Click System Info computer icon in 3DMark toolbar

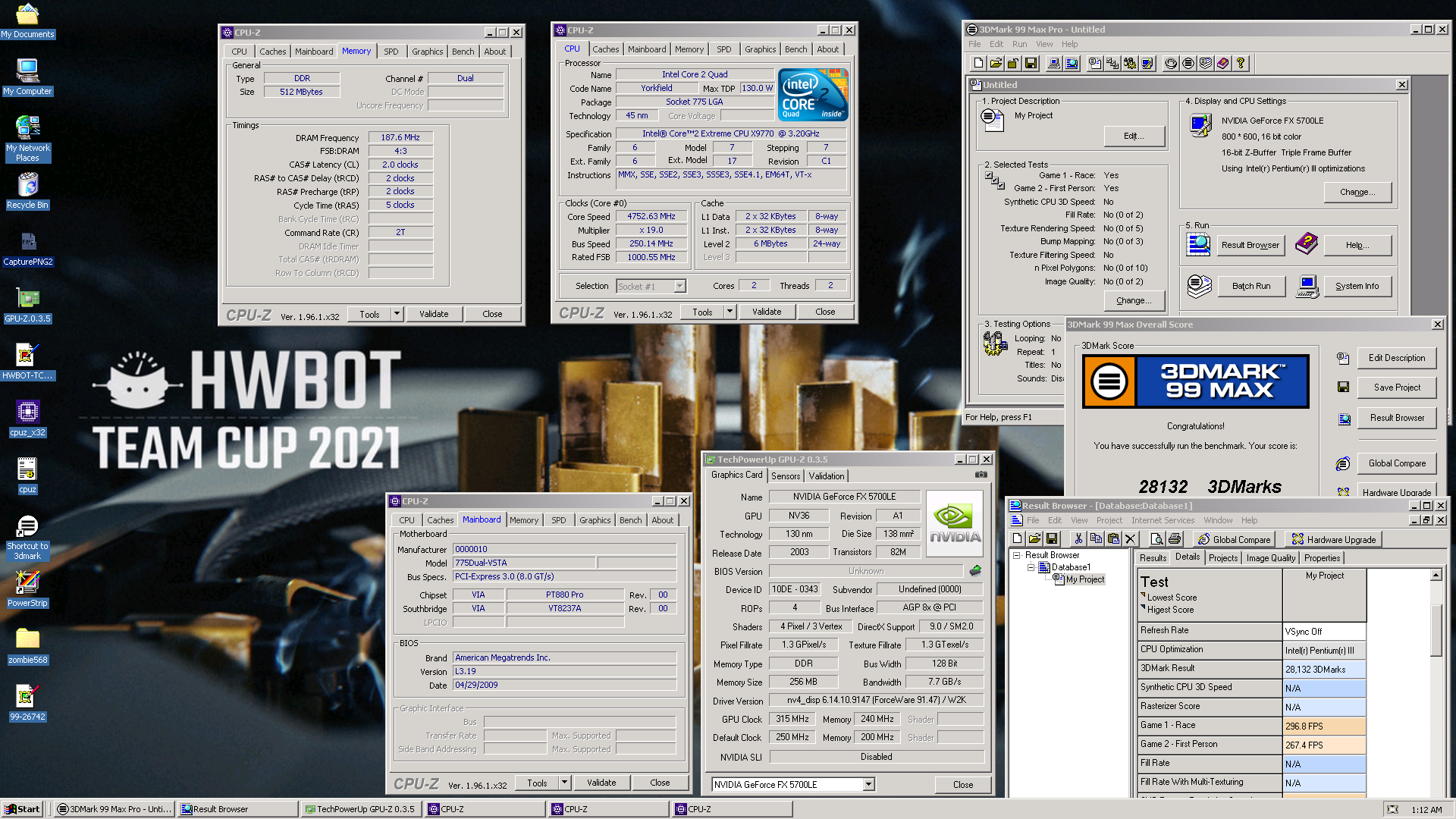click(1054, 63)
